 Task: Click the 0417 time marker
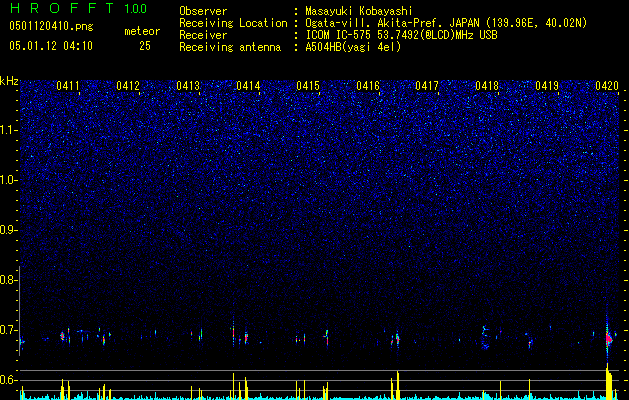tap(427, 86)
